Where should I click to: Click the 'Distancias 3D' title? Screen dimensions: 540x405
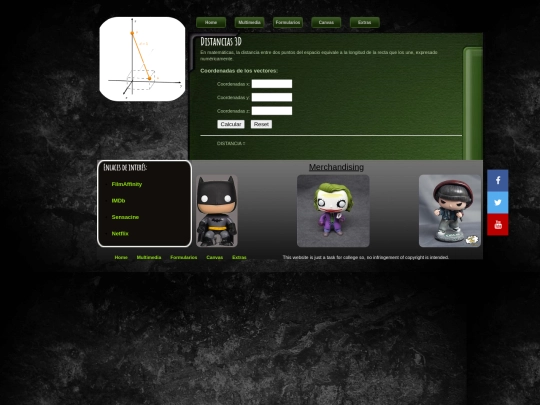coord(221,42)
